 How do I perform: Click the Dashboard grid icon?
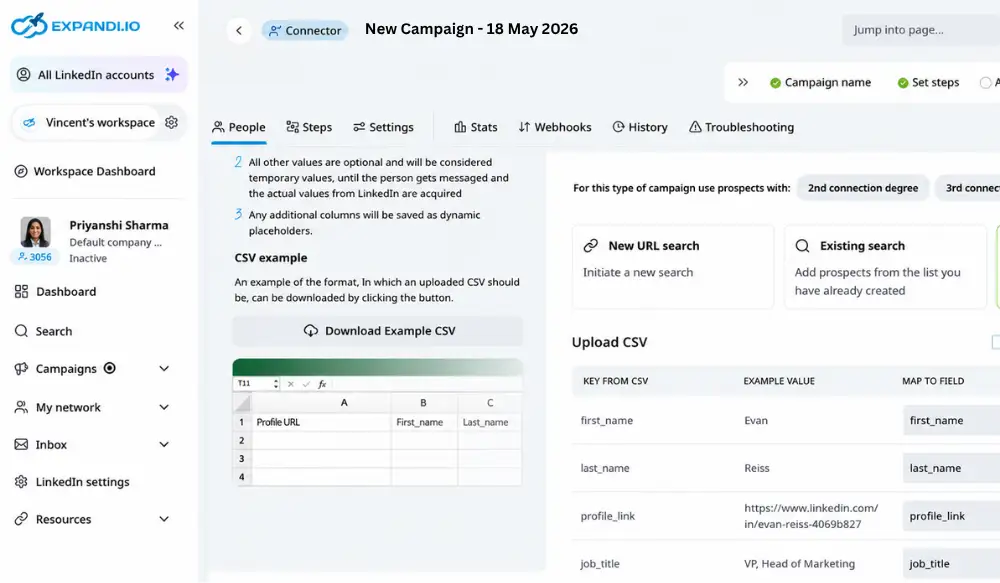[x=21, y=292]
